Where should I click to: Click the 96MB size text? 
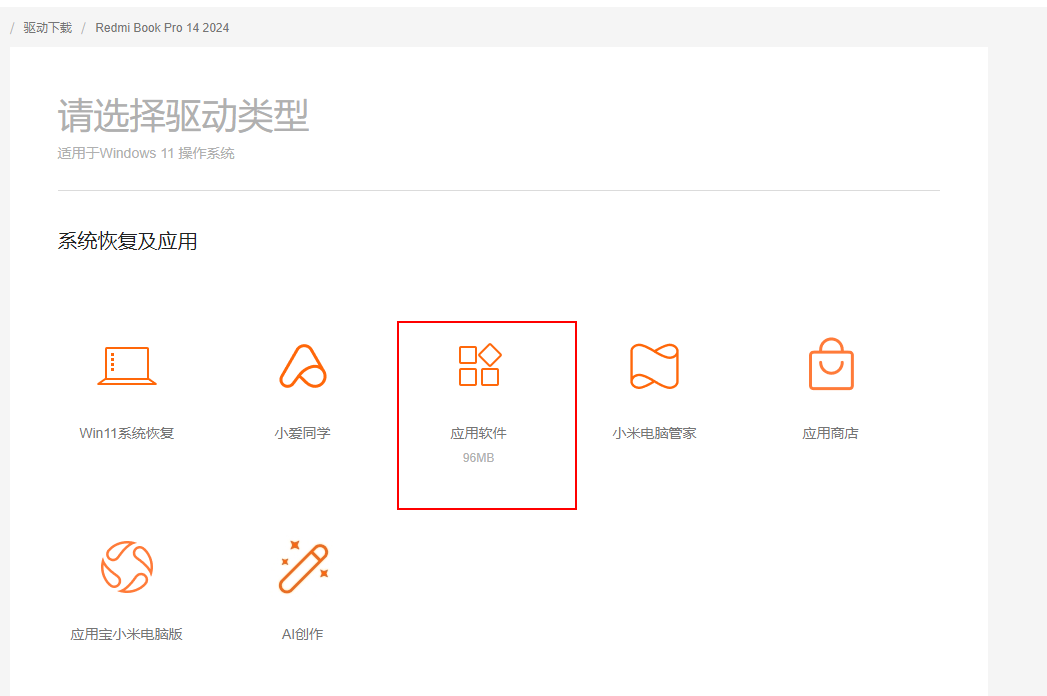click(x=478, y=458)
